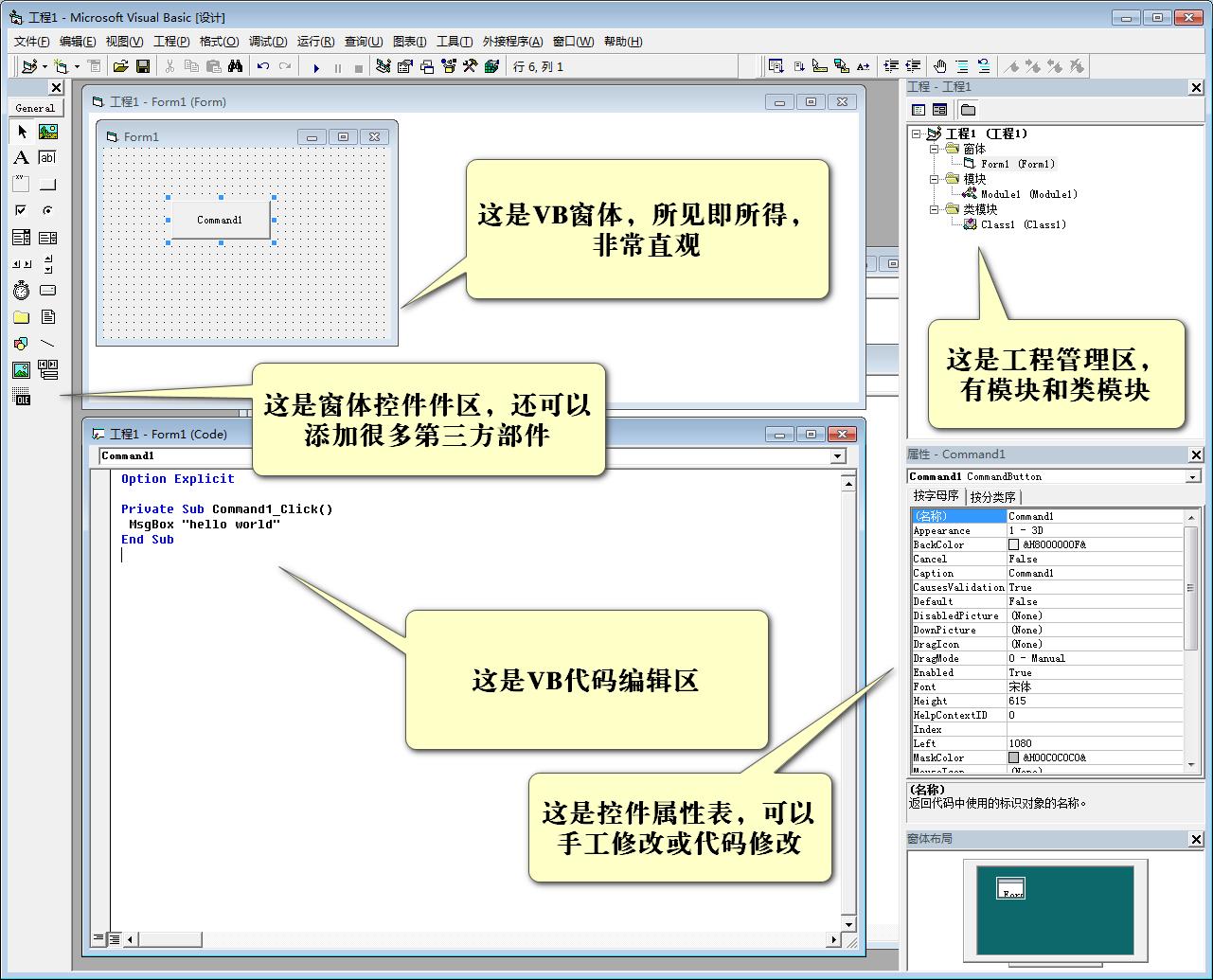Open the 工程(P) menu
This screenshot has height=980, width=1213.
tap(171, 42)
